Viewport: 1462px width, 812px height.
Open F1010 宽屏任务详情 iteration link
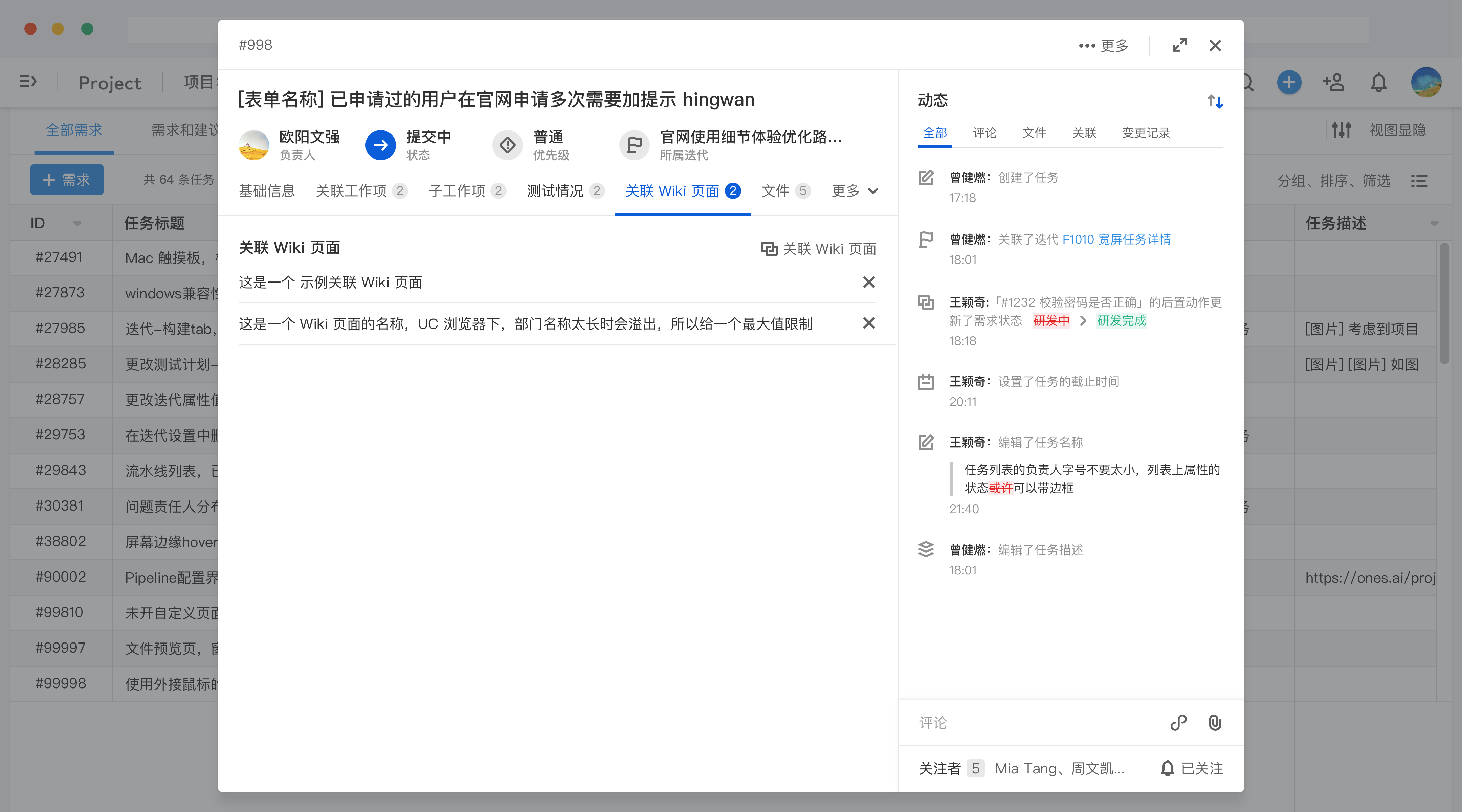click(1116, 240)
